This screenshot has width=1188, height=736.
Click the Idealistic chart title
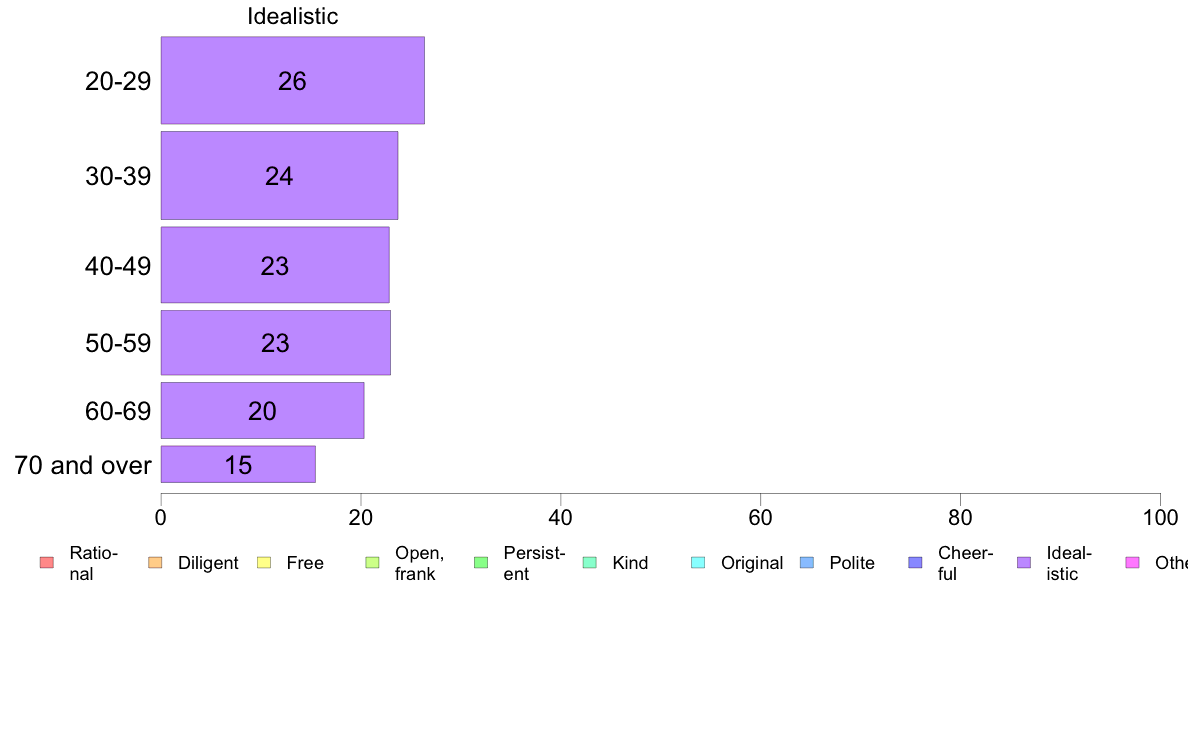coord(292,16)
